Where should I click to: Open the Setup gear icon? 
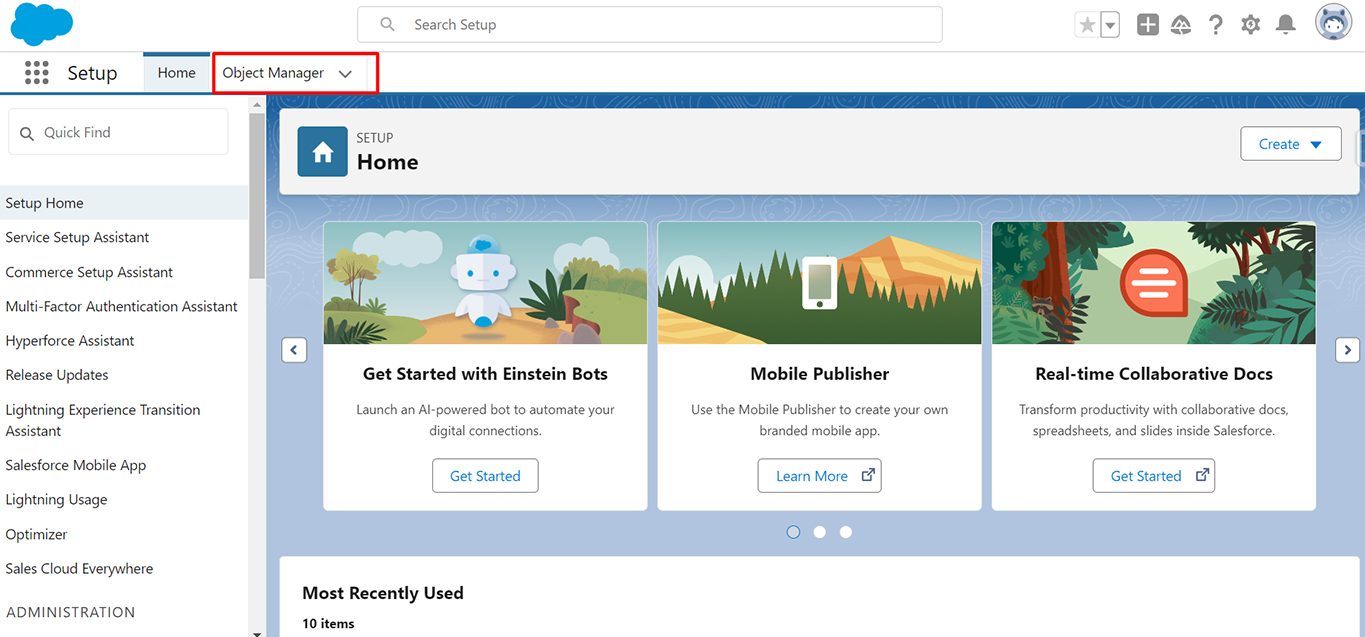[x=1251, y=25]
